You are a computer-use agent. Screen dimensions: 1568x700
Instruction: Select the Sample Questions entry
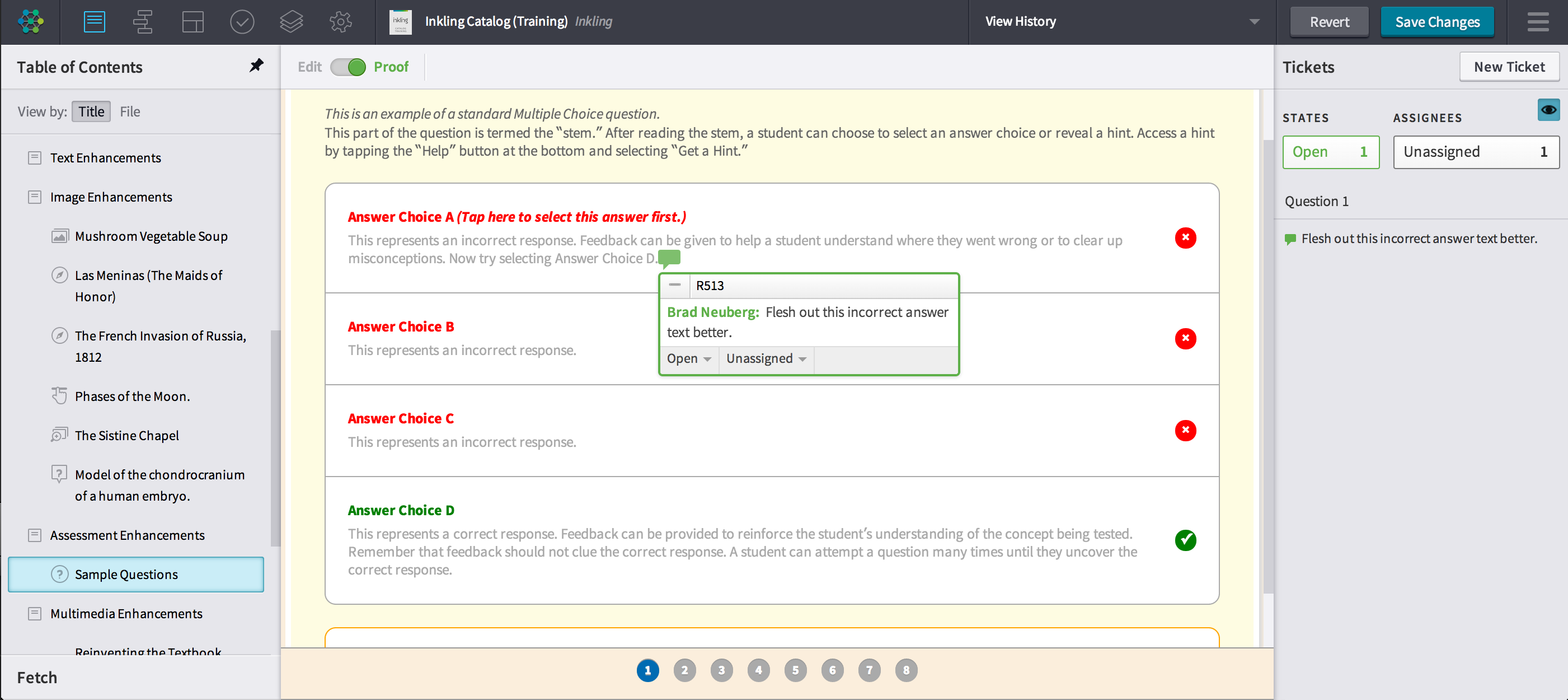tap(136, 575)
